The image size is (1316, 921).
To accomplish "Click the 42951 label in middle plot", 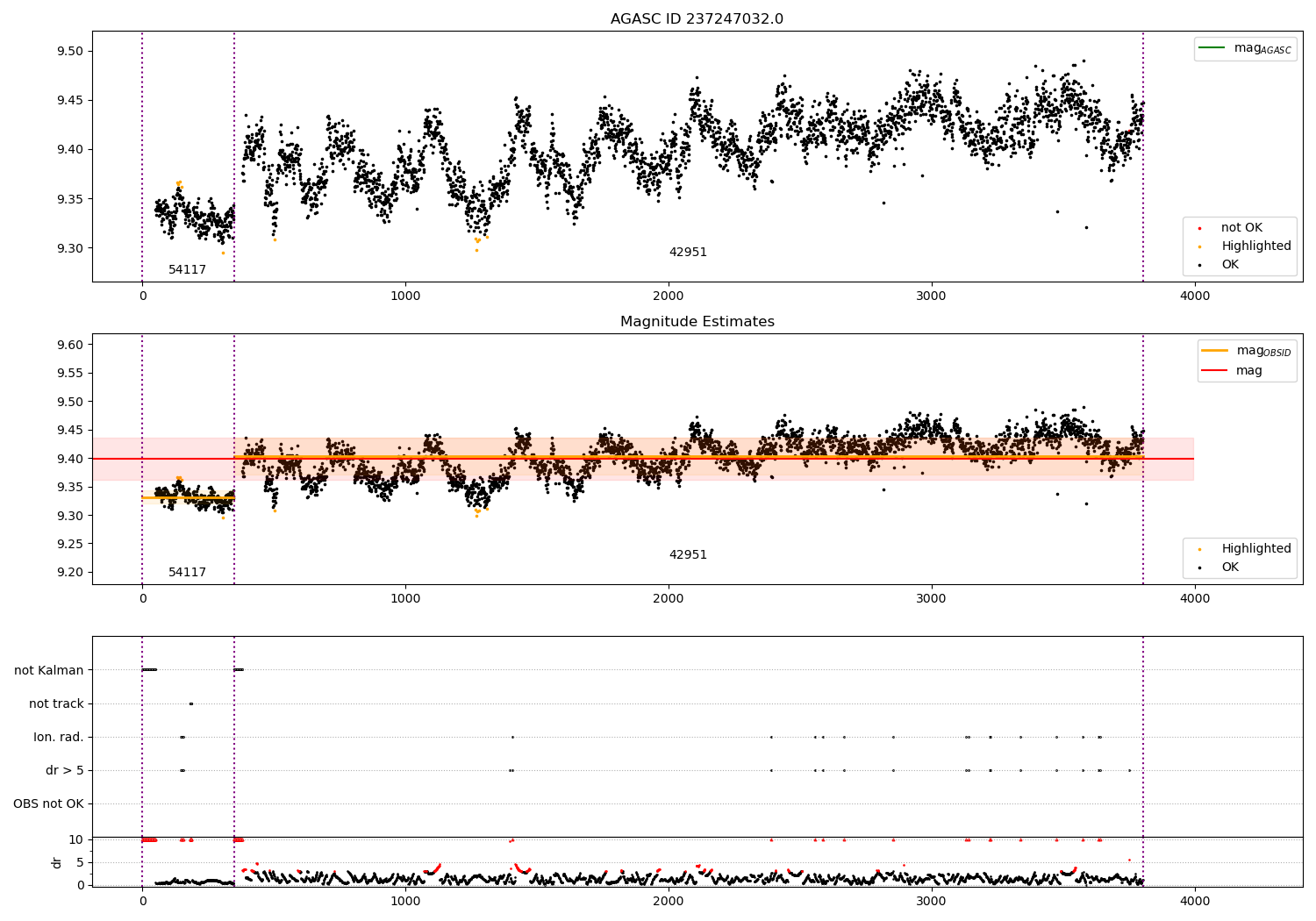I will click(x=688, y=555).
